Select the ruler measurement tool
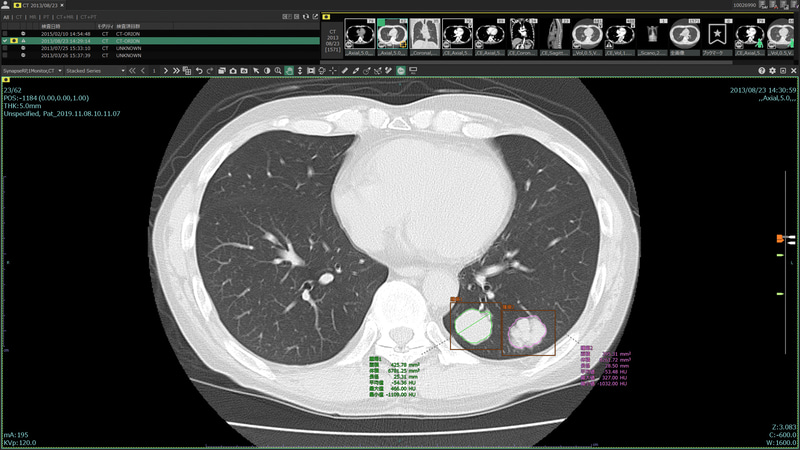 344,70
